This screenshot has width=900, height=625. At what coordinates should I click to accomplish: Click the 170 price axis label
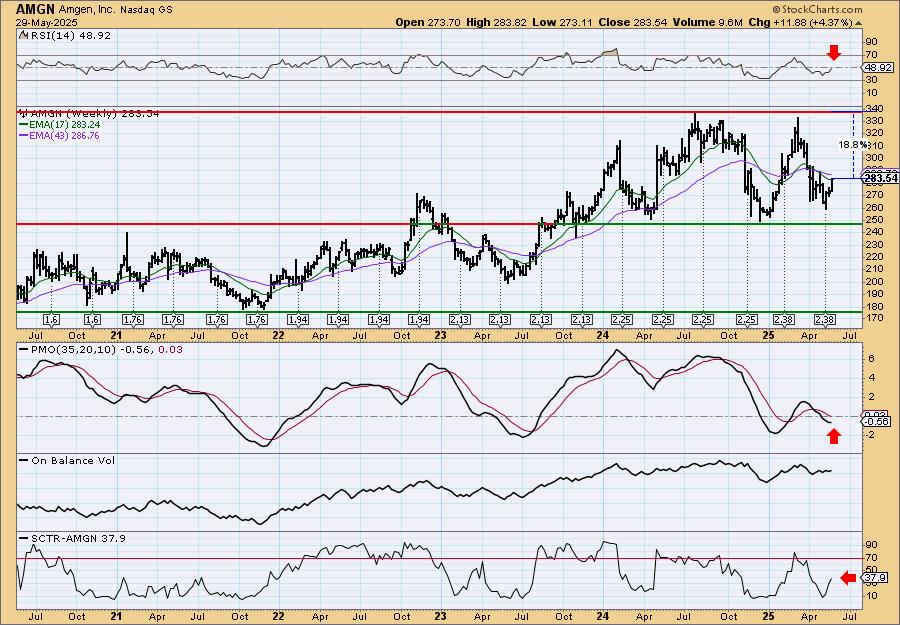click(875, 318)
